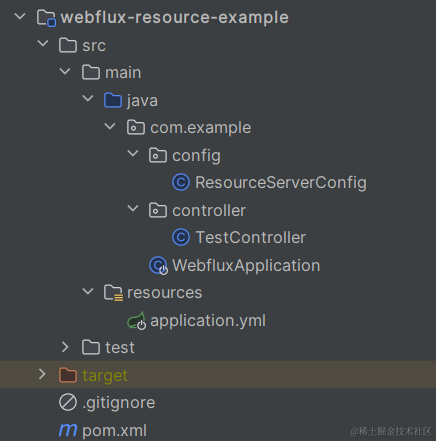The width and height of the screenshot is (436, 441).
Task: Click the src folder icon
Action: pyautogui.click(x=68, y=45)
